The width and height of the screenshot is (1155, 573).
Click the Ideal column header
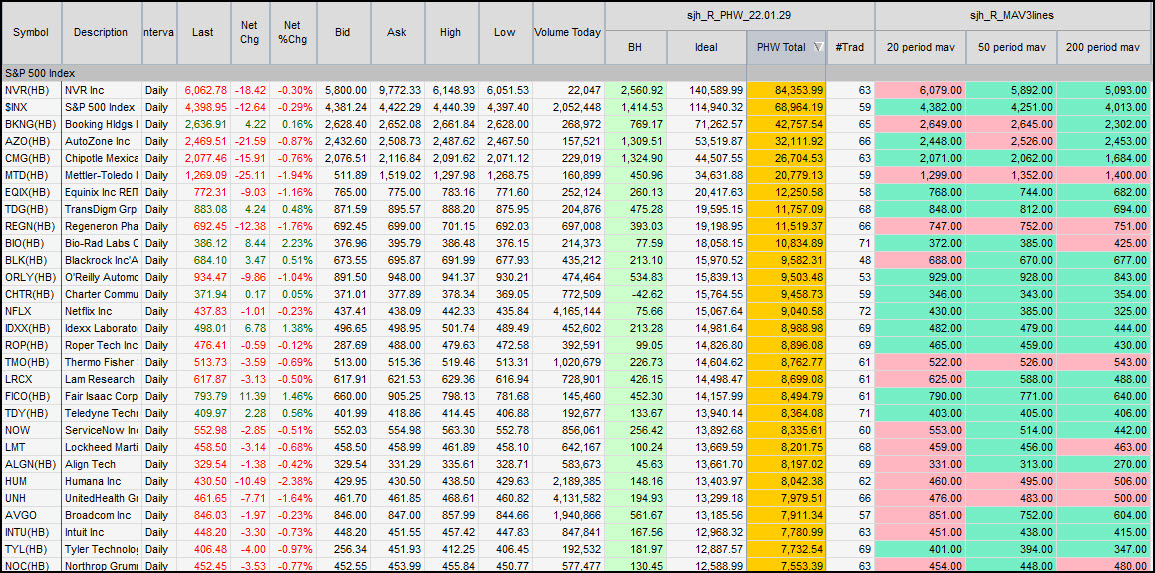[706, 47]
